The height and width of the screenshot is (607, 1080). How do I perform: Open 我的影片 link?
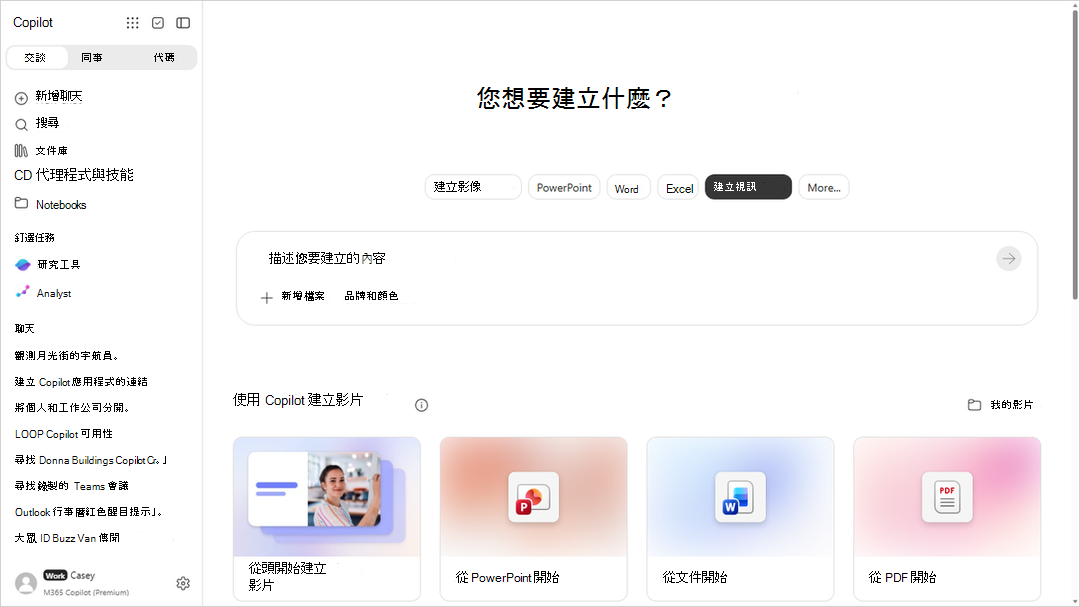point(1012,404)
